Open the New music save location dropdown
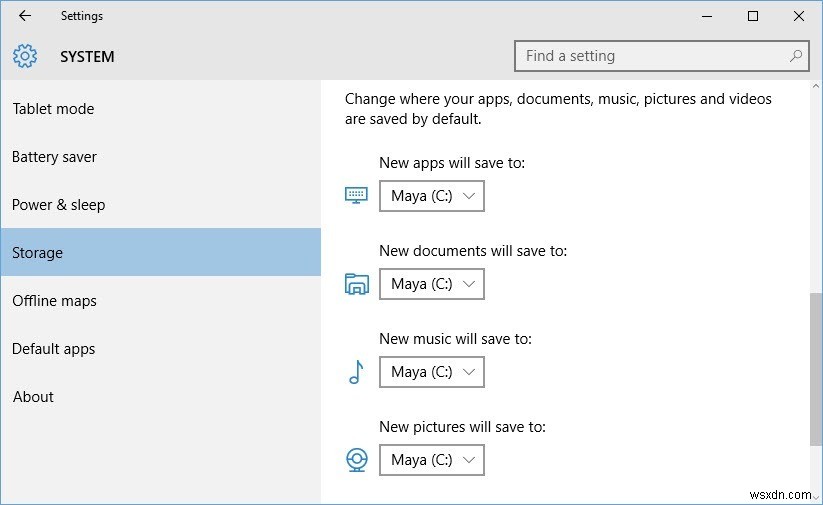 [x=431, y=372]
